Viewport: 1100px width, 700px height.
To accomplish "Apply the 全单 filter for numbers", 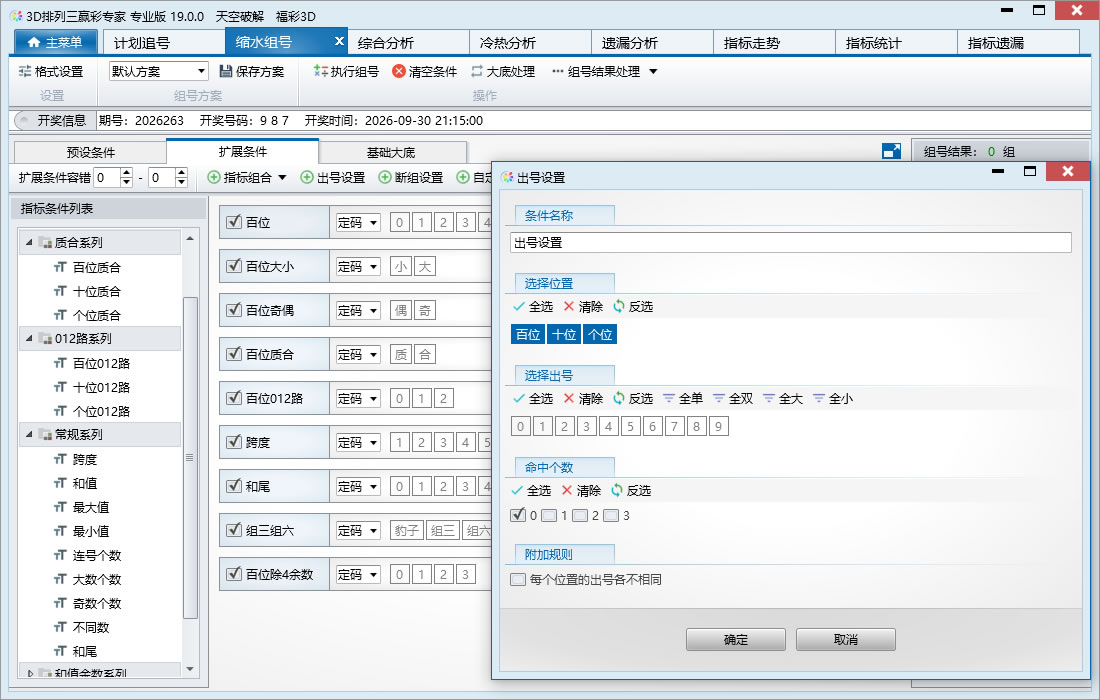I will (683, 398).
